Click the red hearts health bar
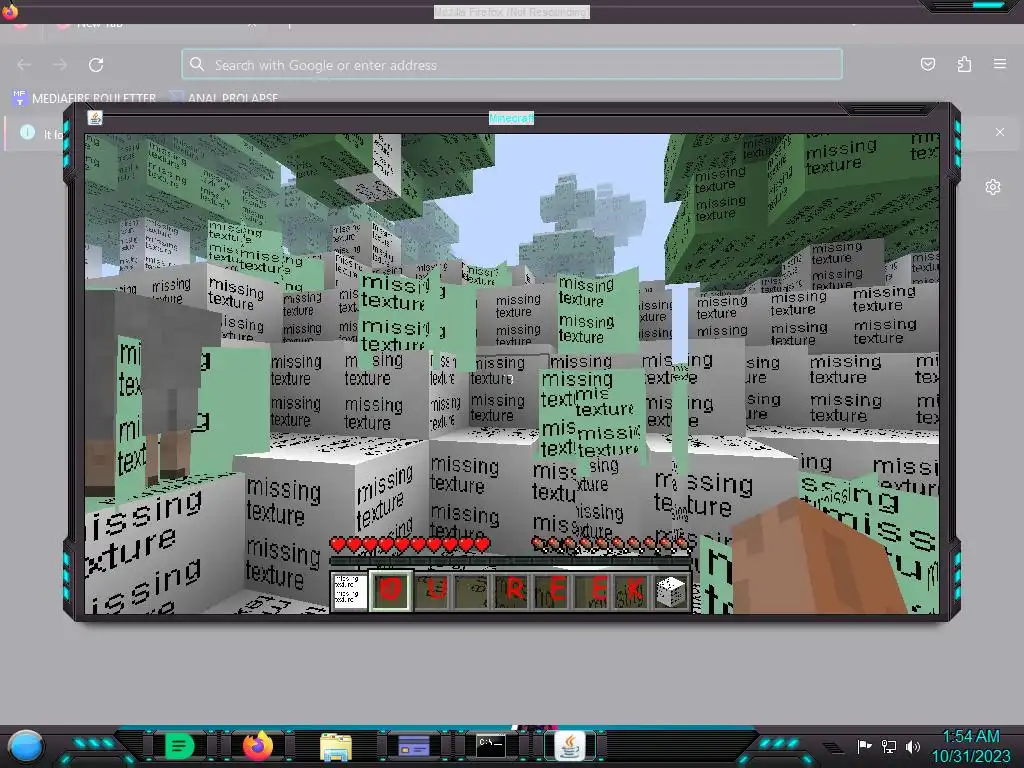Screen dimensions: 1024x768 pyautogui.click(x=409, y=543)
